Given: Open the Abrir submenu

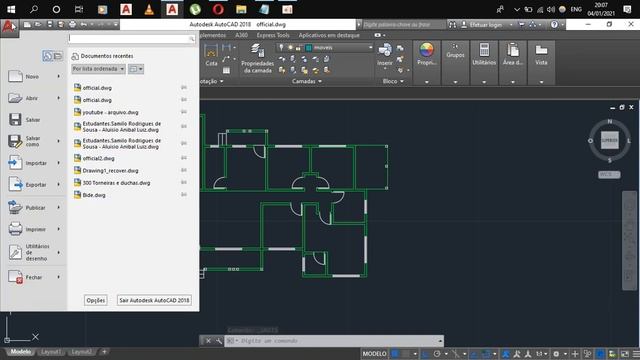Looking at the screenshot, I should click(34, 98).
